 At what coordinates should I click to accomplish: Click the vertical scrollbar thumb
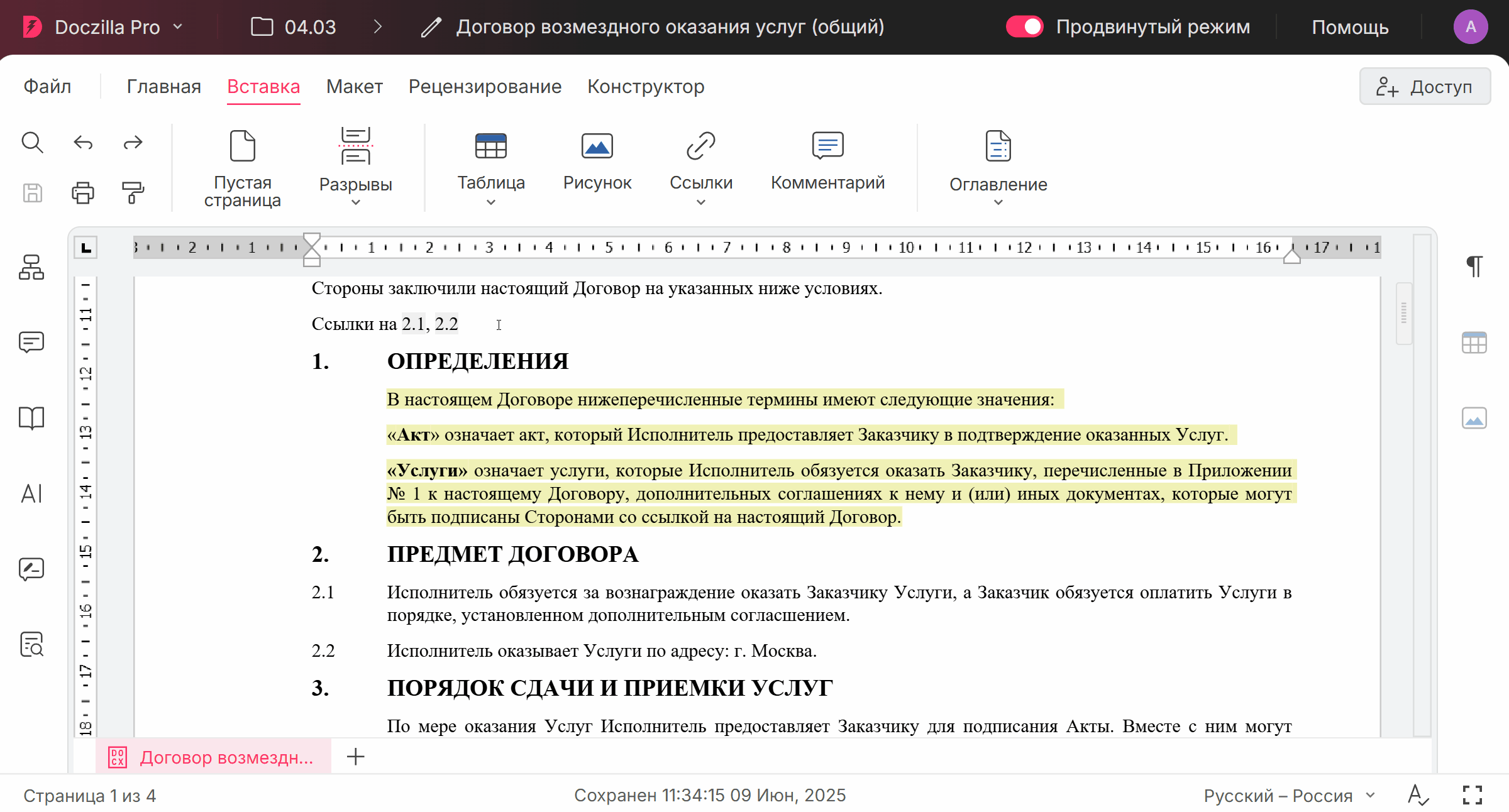click(x=1404, y=313)
